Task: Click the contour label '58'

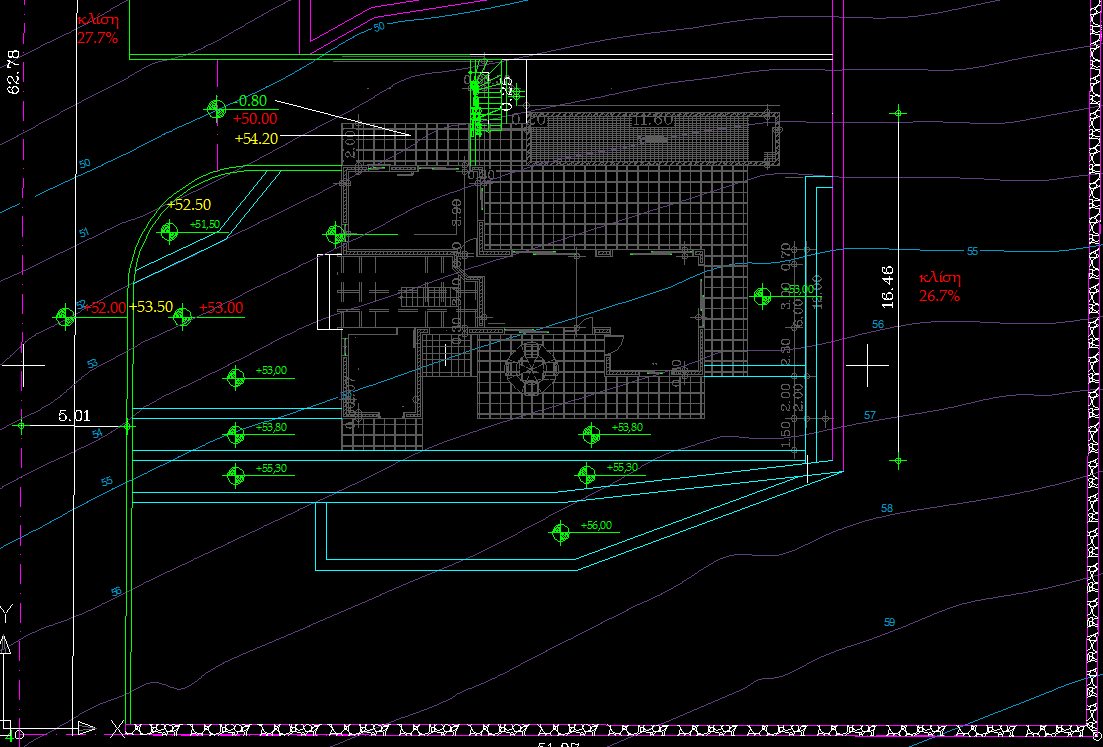Action: pyautogui.click(x=887, y=508)
